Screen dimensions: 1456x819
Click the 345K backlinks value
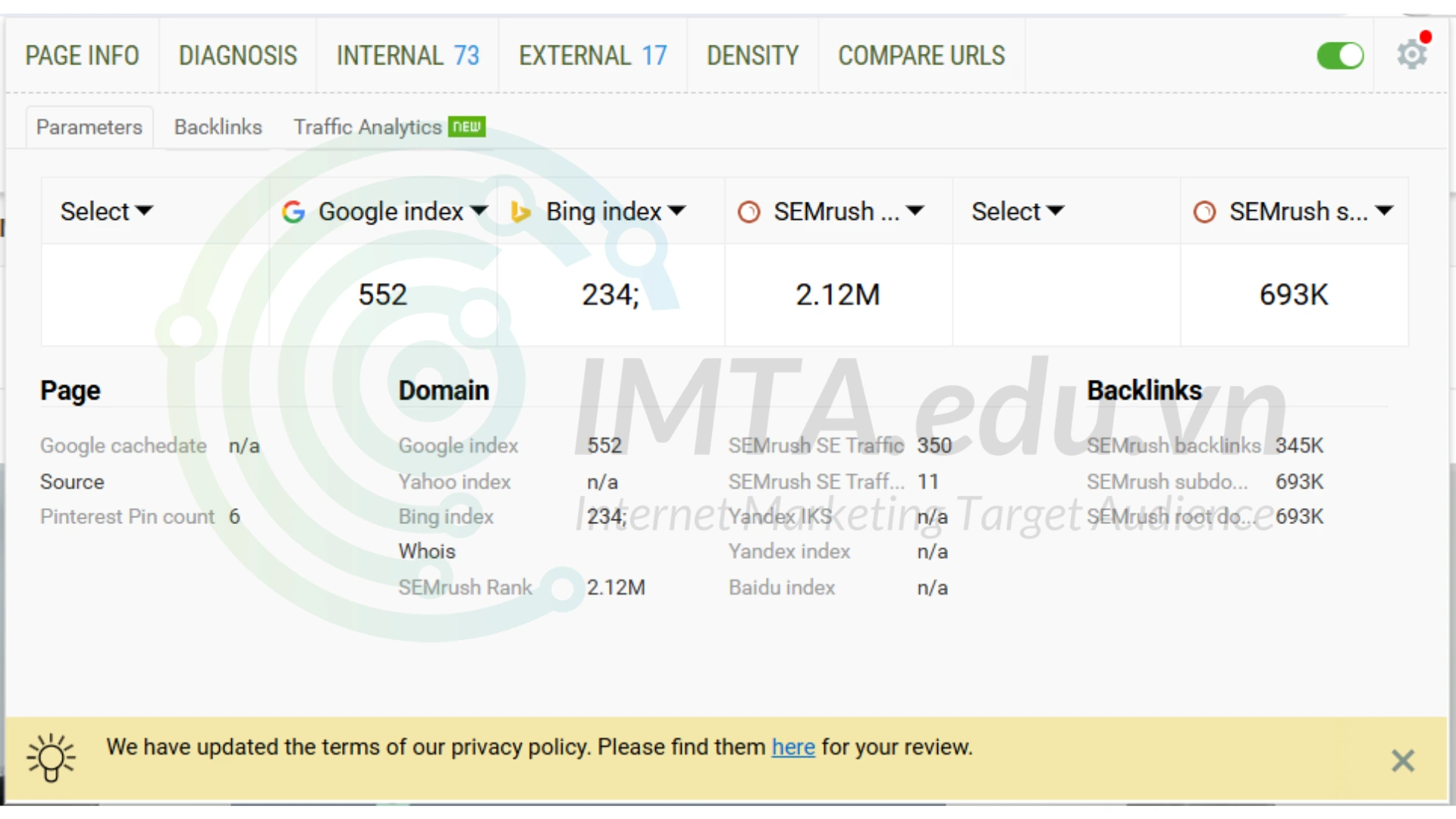tap(1299, 446)
